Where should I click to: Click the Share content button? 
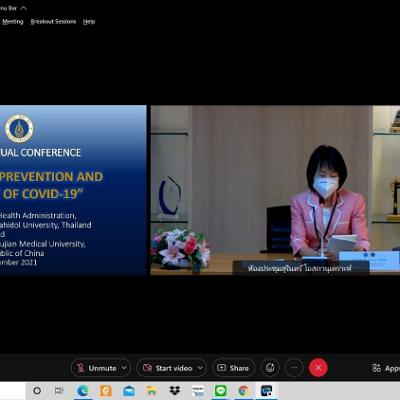[x=233, y=368]
